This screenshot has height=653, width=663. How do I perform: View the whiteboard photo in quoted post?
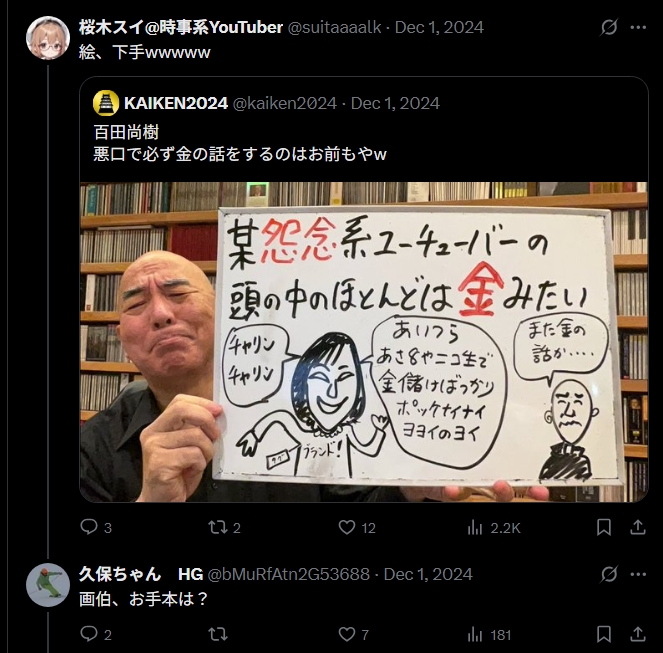click(x=364, y=342)
